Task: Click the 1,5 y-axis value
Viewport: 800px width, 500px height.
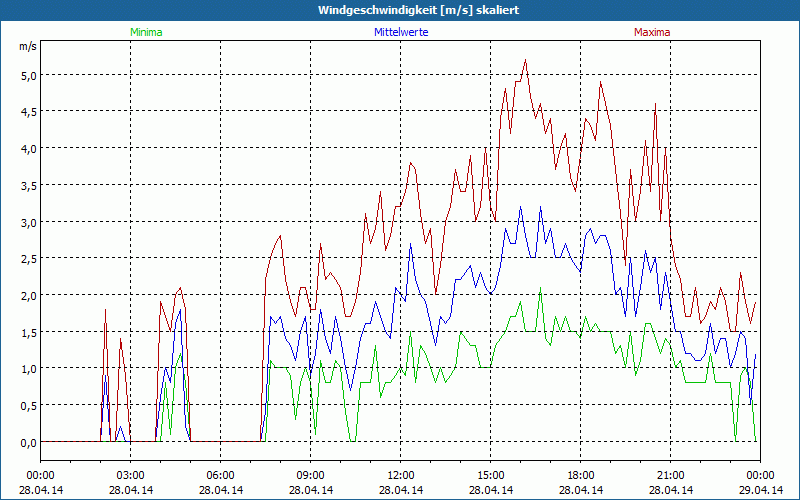Action: pos(29,333)
